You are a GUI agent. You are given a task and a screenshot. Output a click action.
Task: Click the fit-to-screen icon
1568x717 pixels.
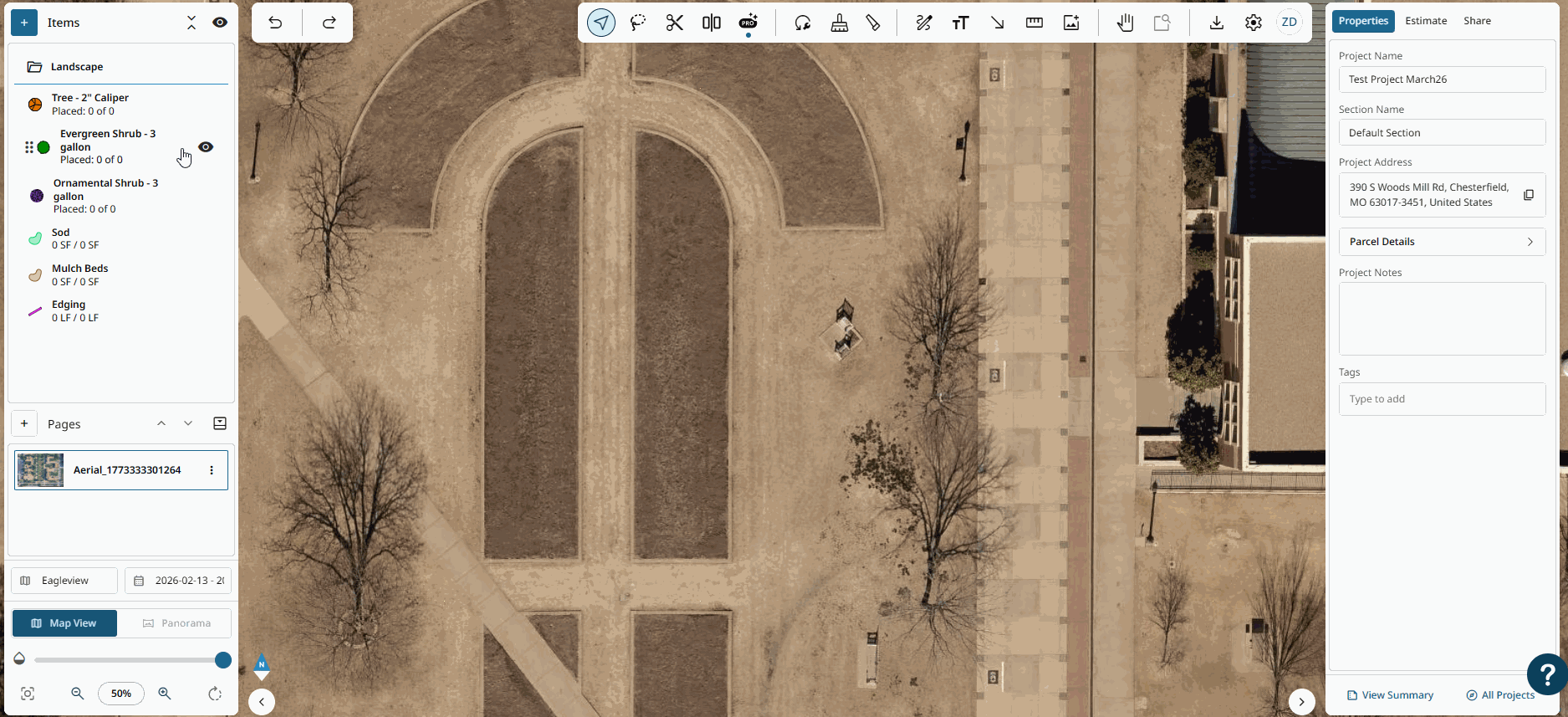(x=28, y=694)
